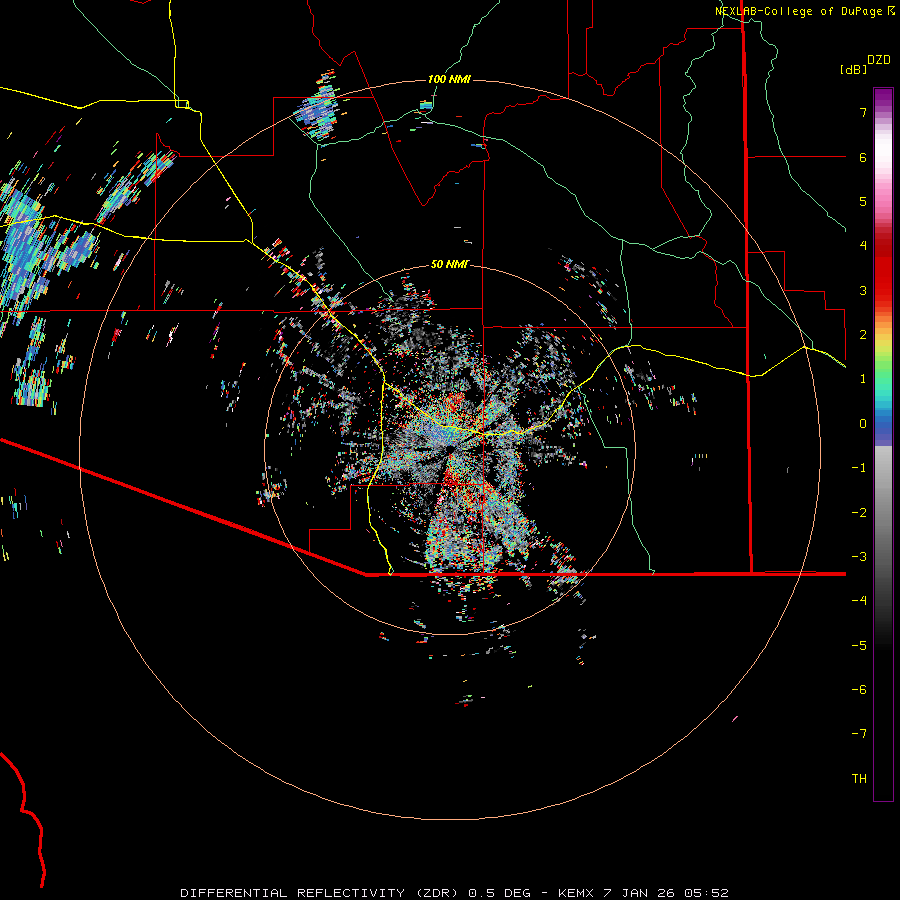Screen dimensions: 900x900
Task: Click the -3 value on the scale
Action: point(859,557)
